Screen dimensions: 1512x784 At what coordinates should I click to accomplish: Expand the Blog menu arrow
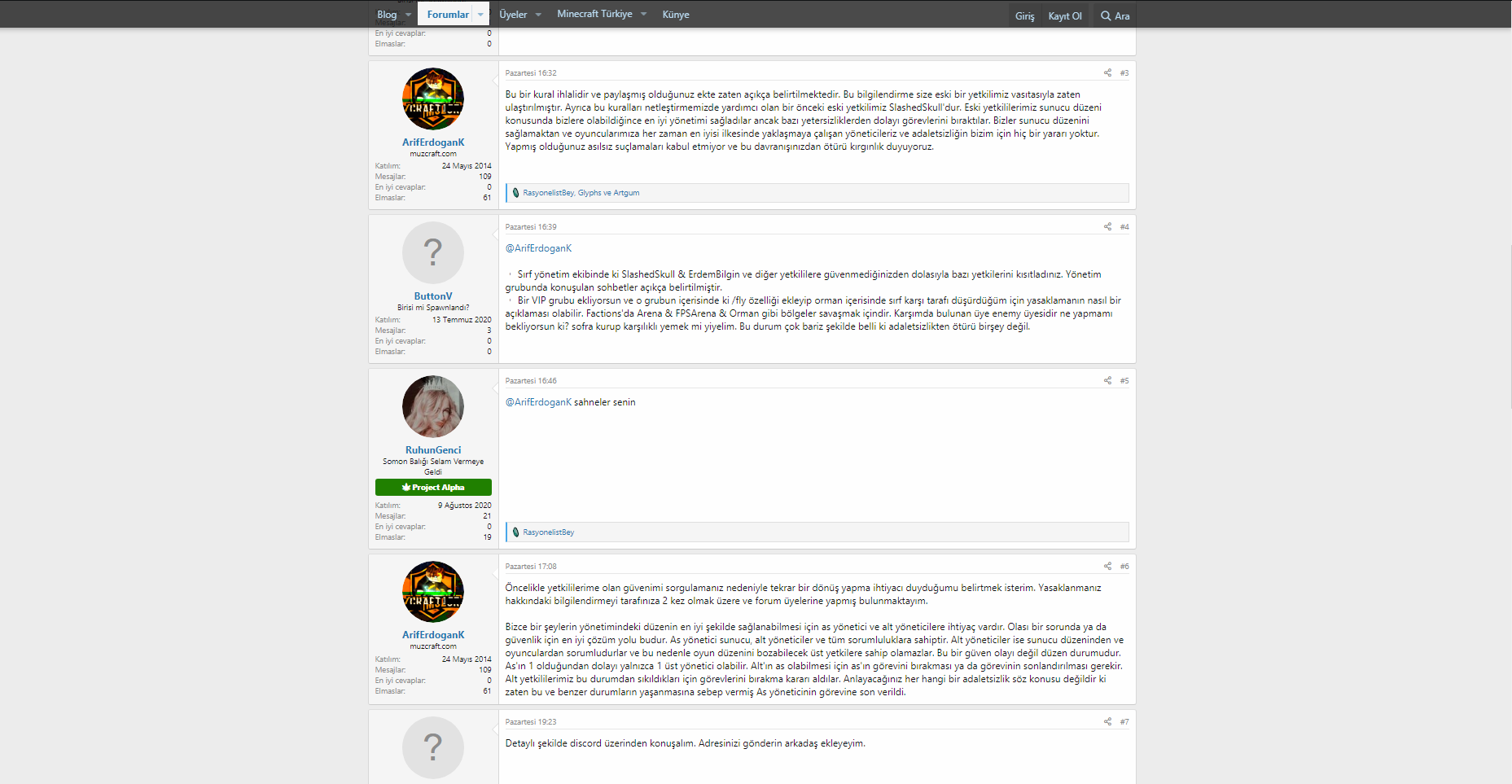[x=408, y=15]
